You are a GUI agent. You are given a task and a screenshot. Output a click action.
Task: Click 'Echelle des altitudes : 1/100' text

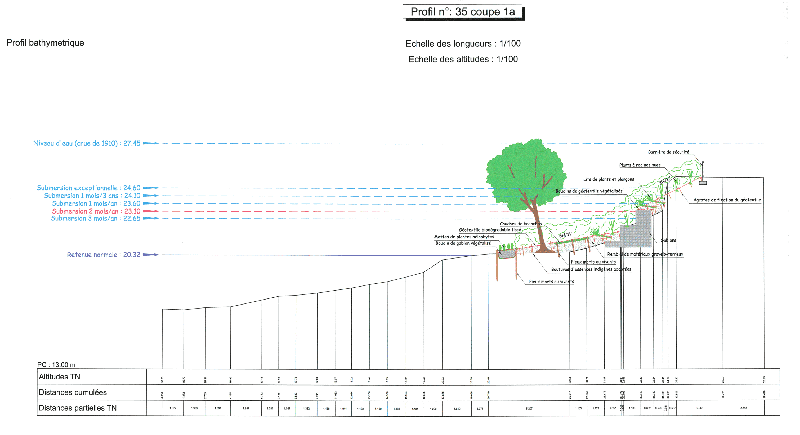463,59
